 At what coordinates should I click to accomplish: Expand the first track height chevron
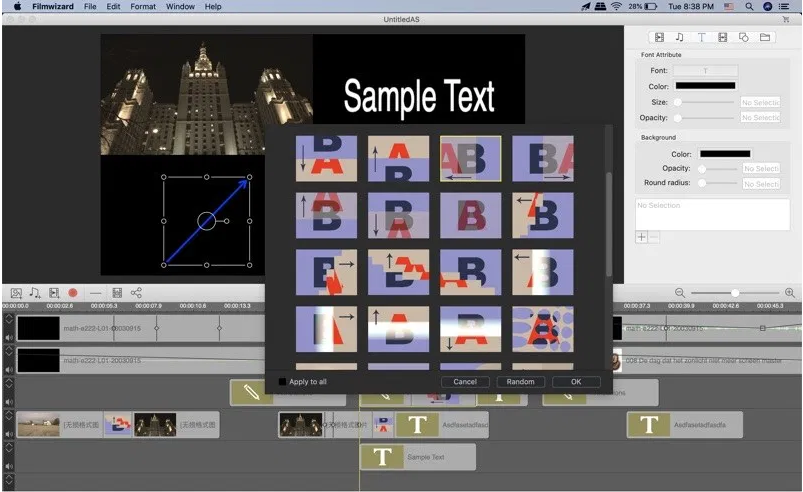coord(9,319)
